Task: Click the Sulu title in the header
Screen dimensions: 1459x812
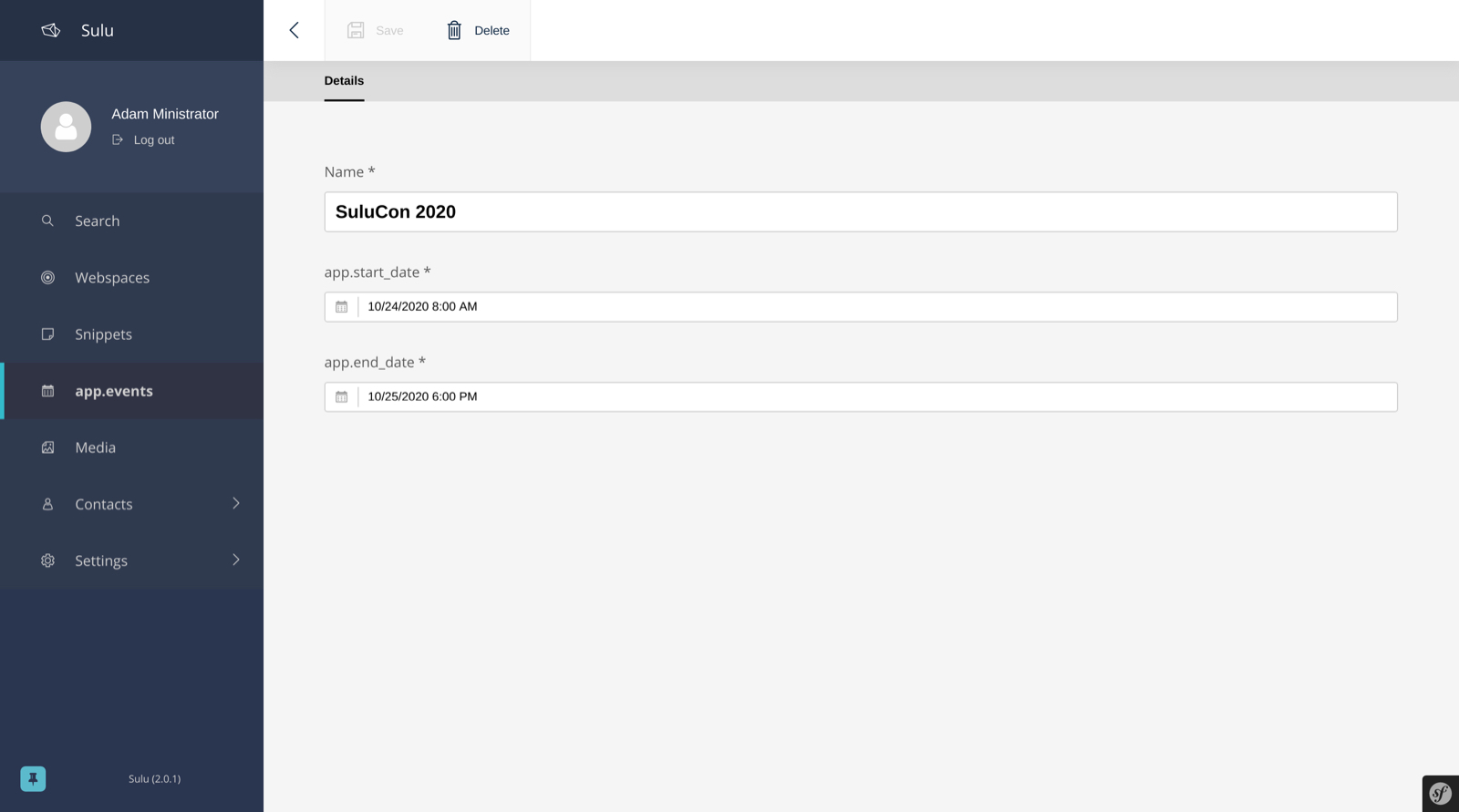Action: coord(98,30)
